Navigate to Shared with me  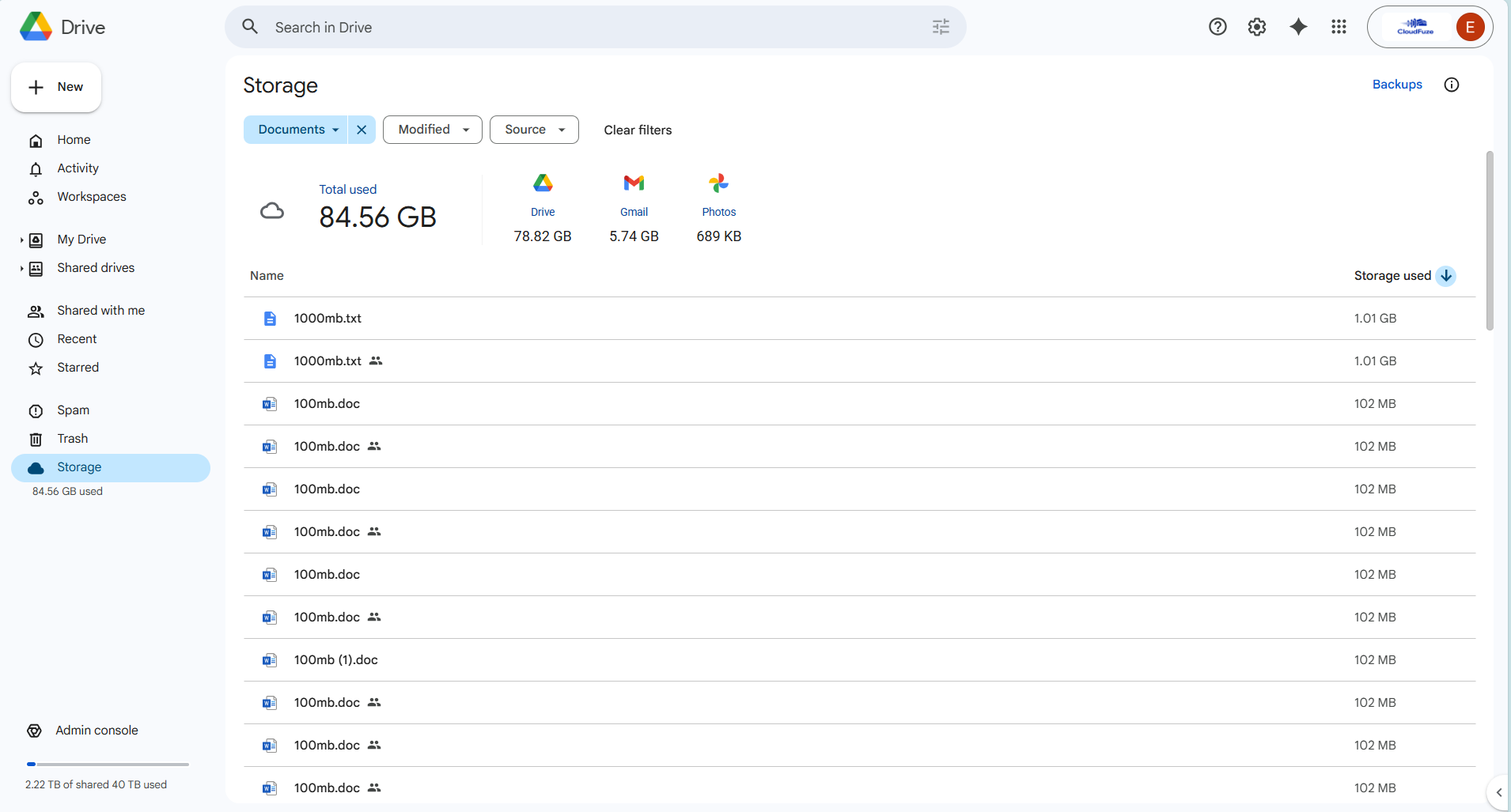pyautogui.click(x=100, y=310)
